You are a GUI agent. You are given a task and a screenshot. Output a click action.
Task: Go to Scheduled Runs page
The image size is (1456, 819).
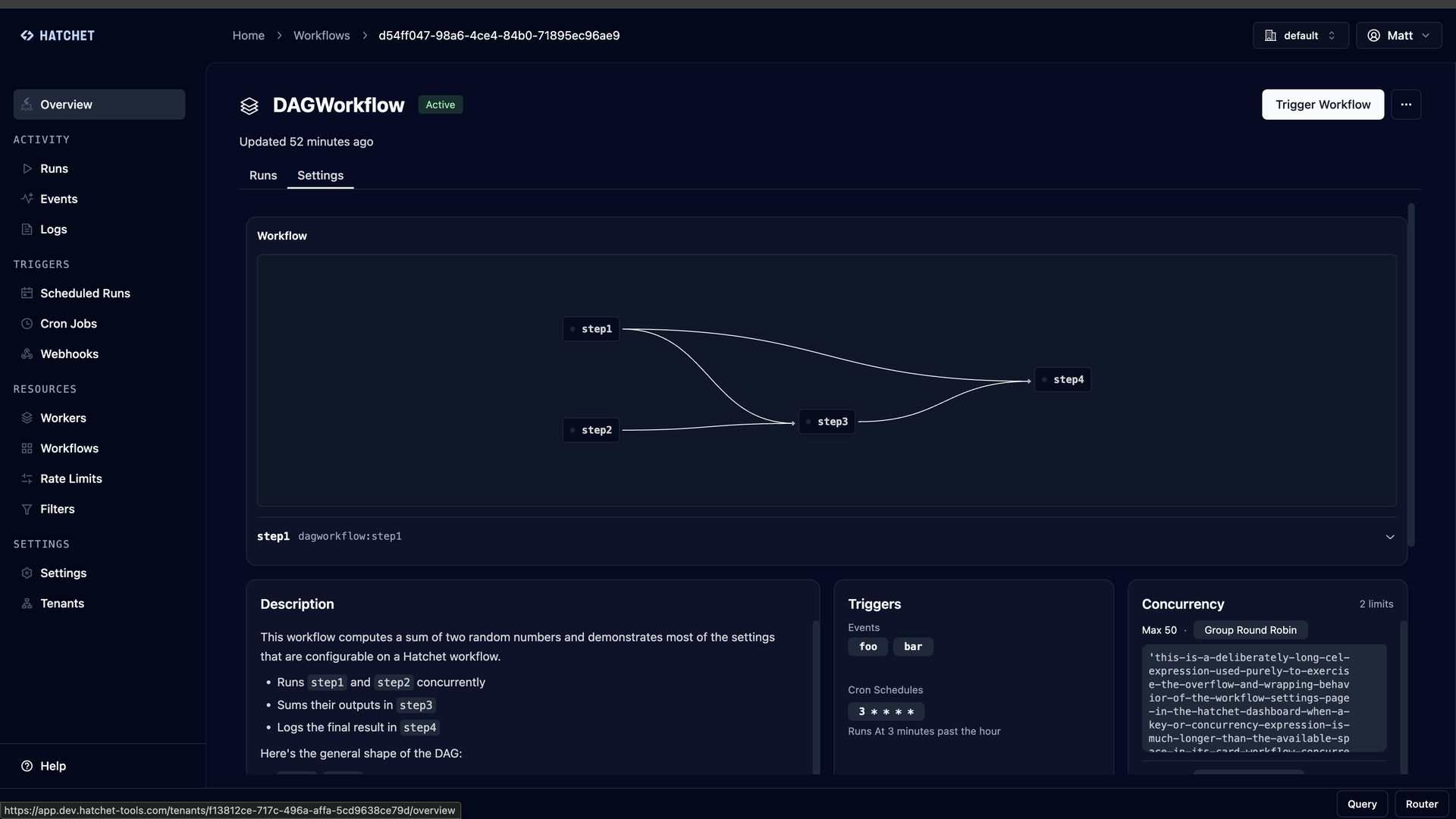99,293
